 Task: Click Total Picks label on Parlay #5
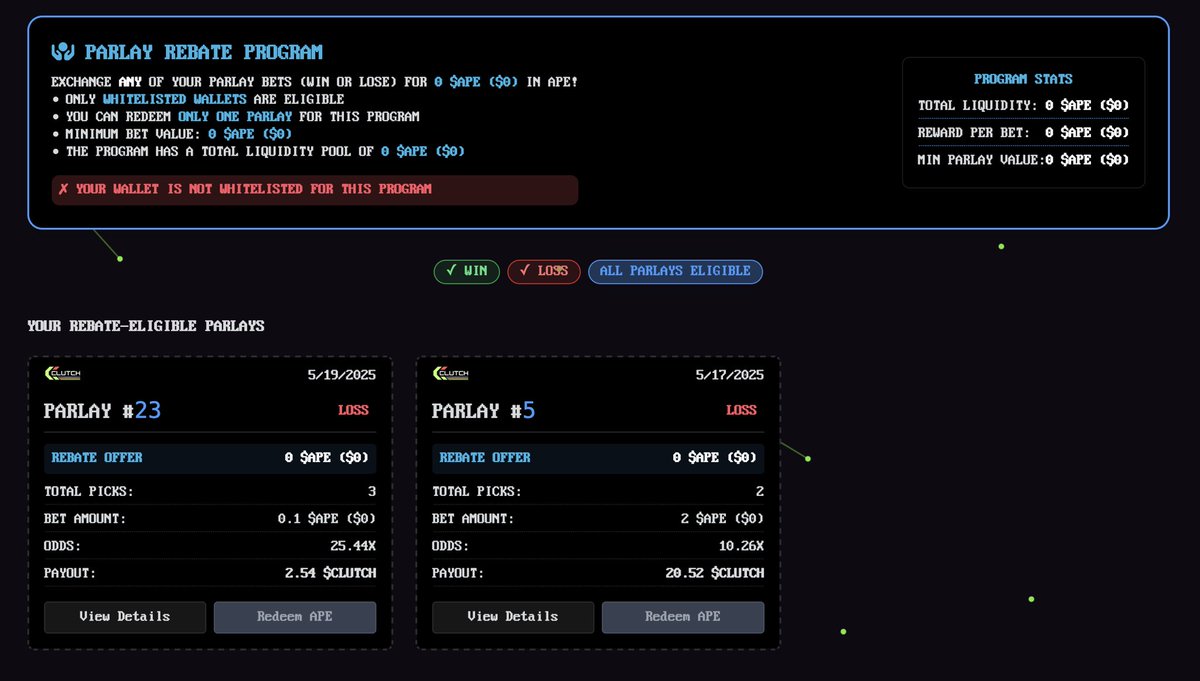[477, 492]
